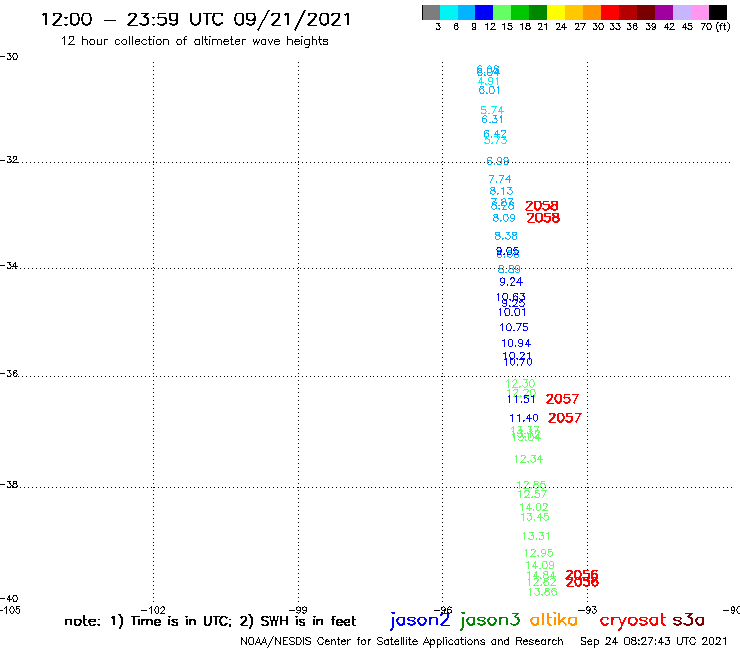Click the cryosat satellite legend label
Viewport: 740px width, 650px height.
coord(633,621)
